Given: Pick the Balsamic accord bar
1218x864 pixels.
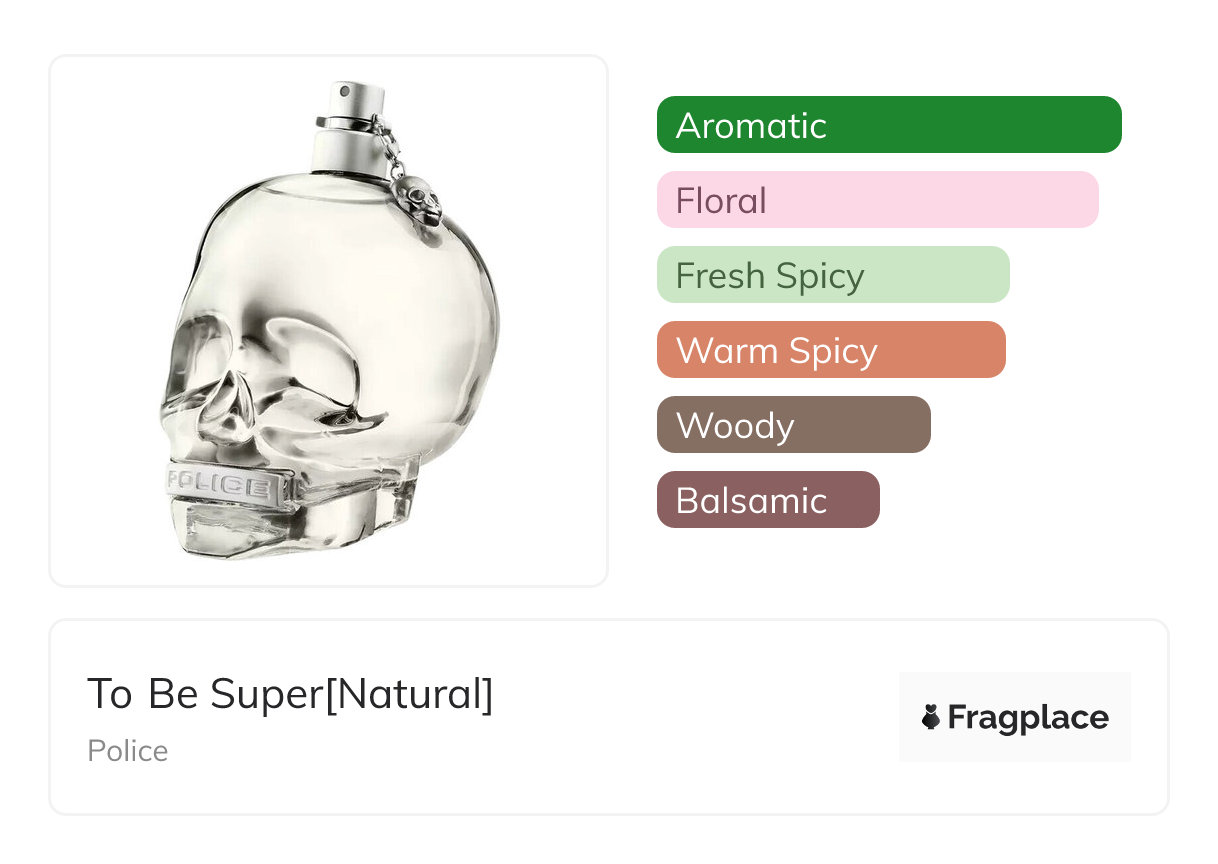Looking at the screenshot, I should tap(768, 500).
